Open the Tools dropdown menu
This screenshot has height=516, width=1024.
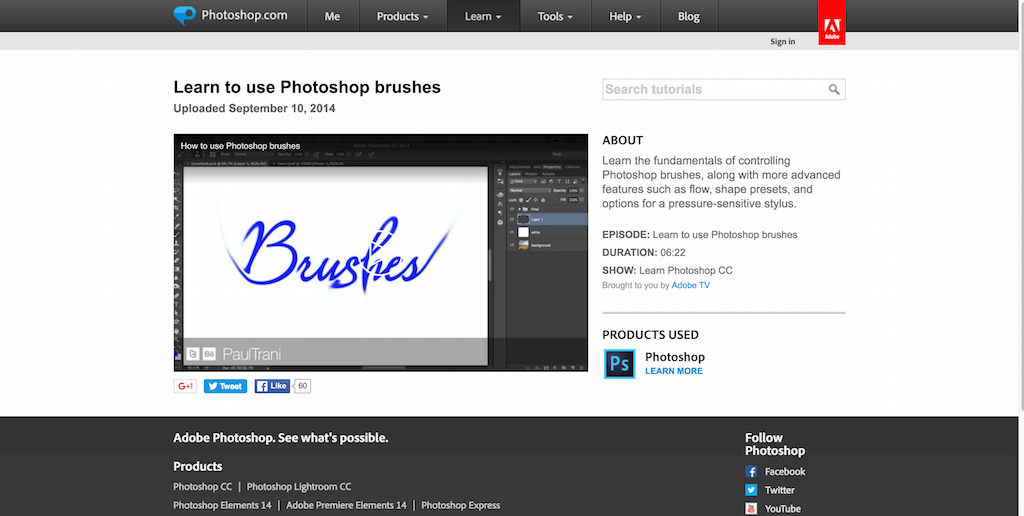pyautogui.click(x=555, y=16)
